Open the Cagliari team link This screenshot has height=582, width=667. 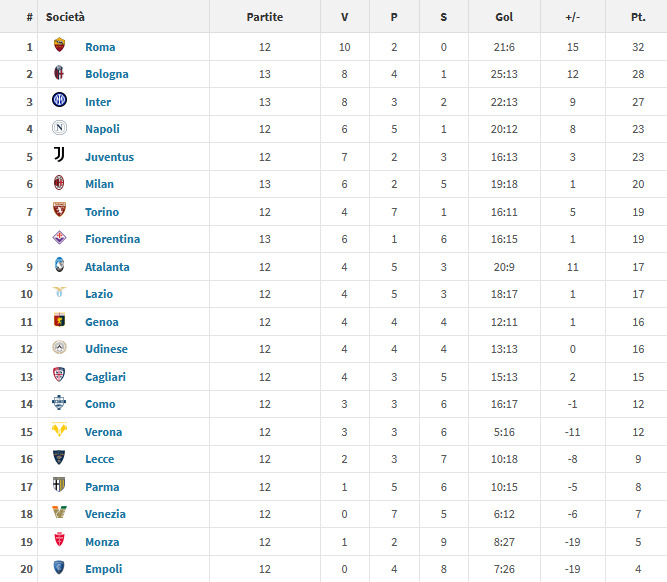106,377
